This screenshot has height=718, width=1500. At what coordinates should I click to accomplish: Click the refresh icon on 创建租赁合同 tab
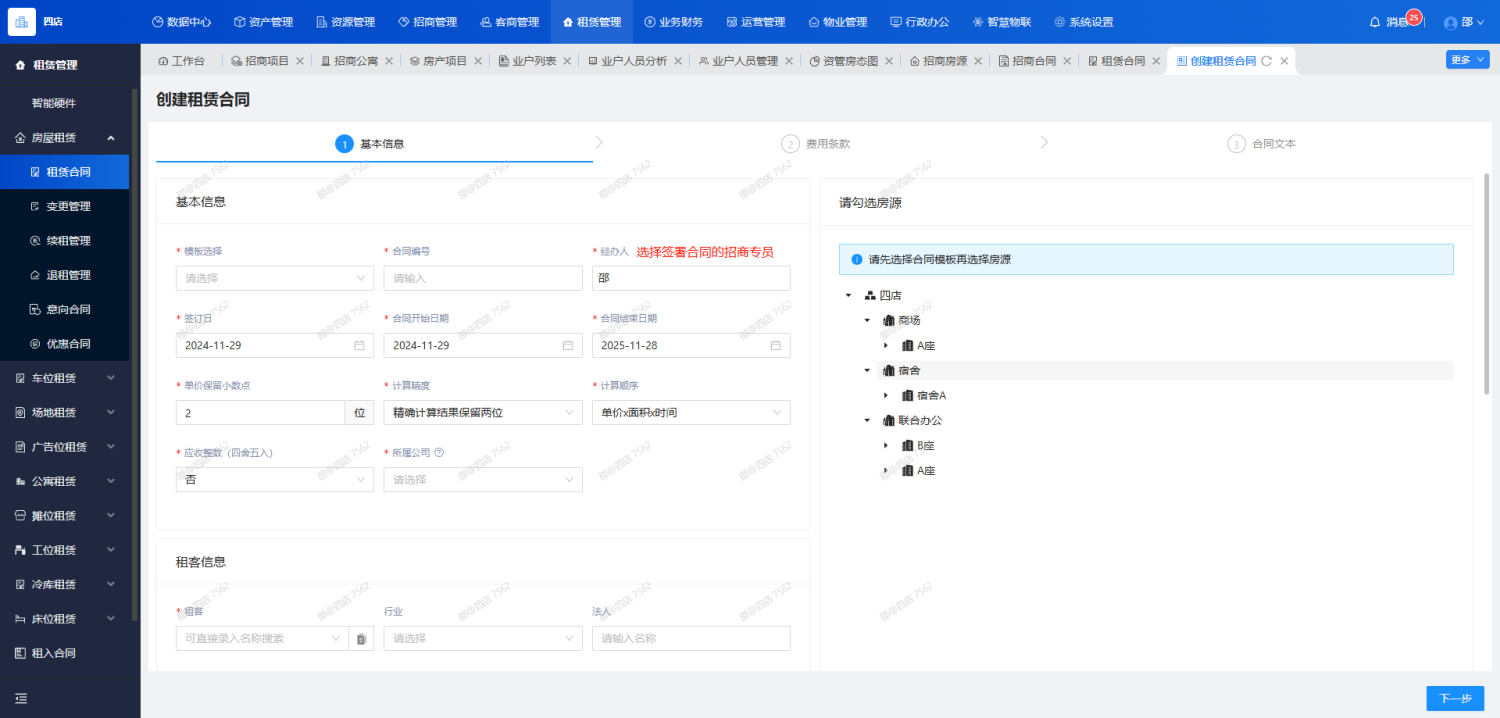(x=1267, y=61)
